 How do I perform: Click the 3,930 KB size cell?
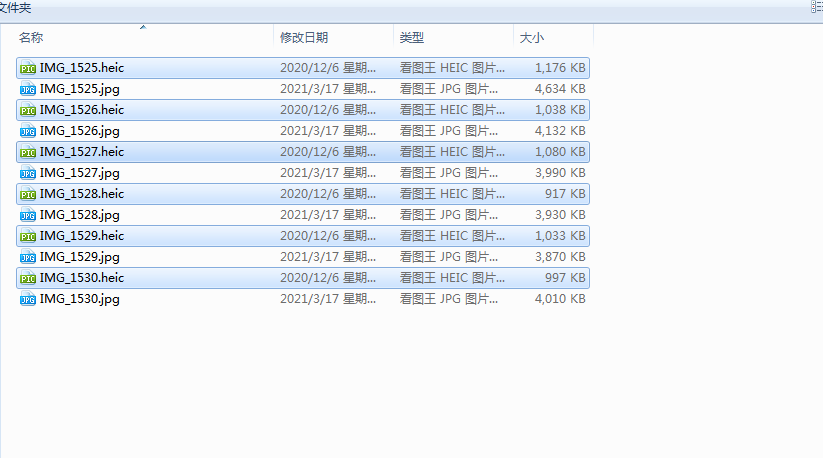[560, 215]
